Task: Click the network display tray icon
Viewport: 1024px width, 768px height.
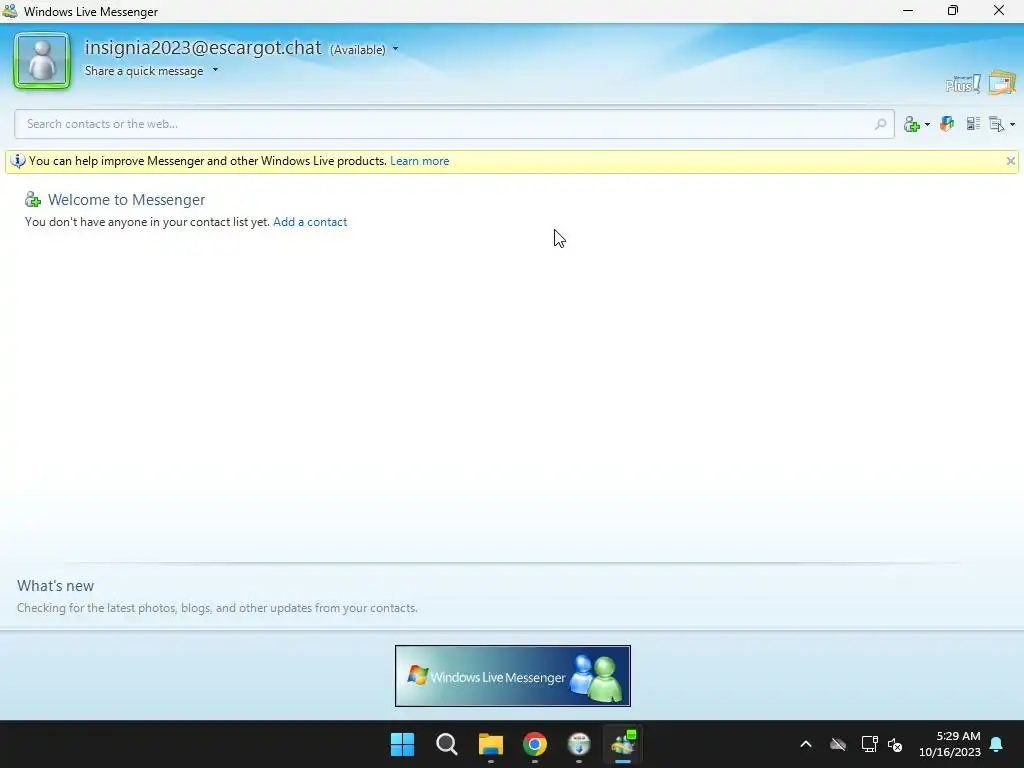Action: click(x=869, y=744)
